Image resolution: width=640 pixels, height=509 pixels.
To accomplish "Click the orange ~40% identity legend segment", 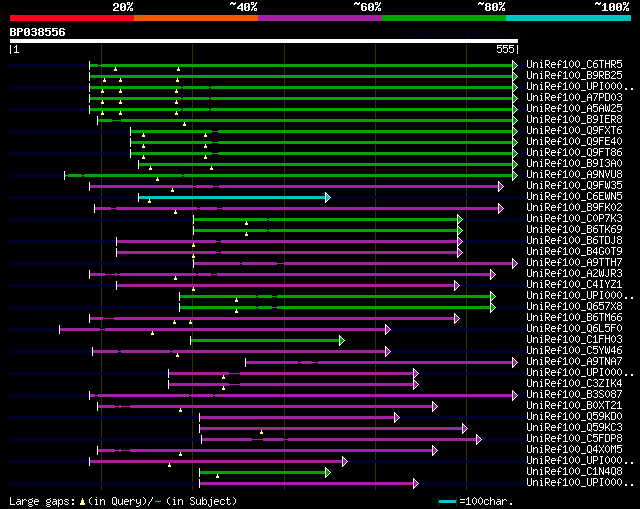I will pyautogui.click(x=196, y=18).
